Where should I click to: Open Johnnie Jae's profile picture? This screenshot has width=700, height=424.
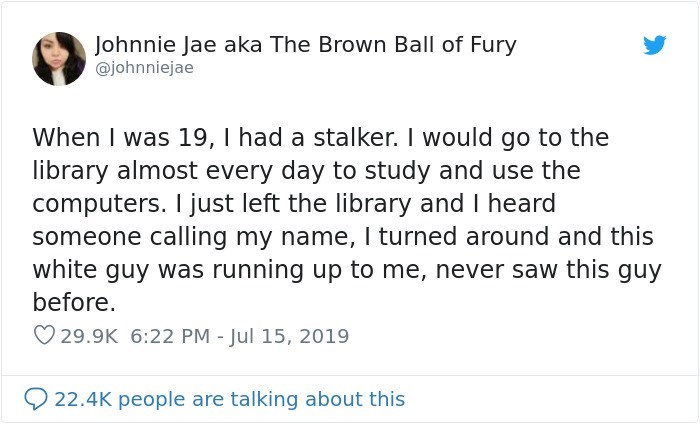(x=59, y=58)
